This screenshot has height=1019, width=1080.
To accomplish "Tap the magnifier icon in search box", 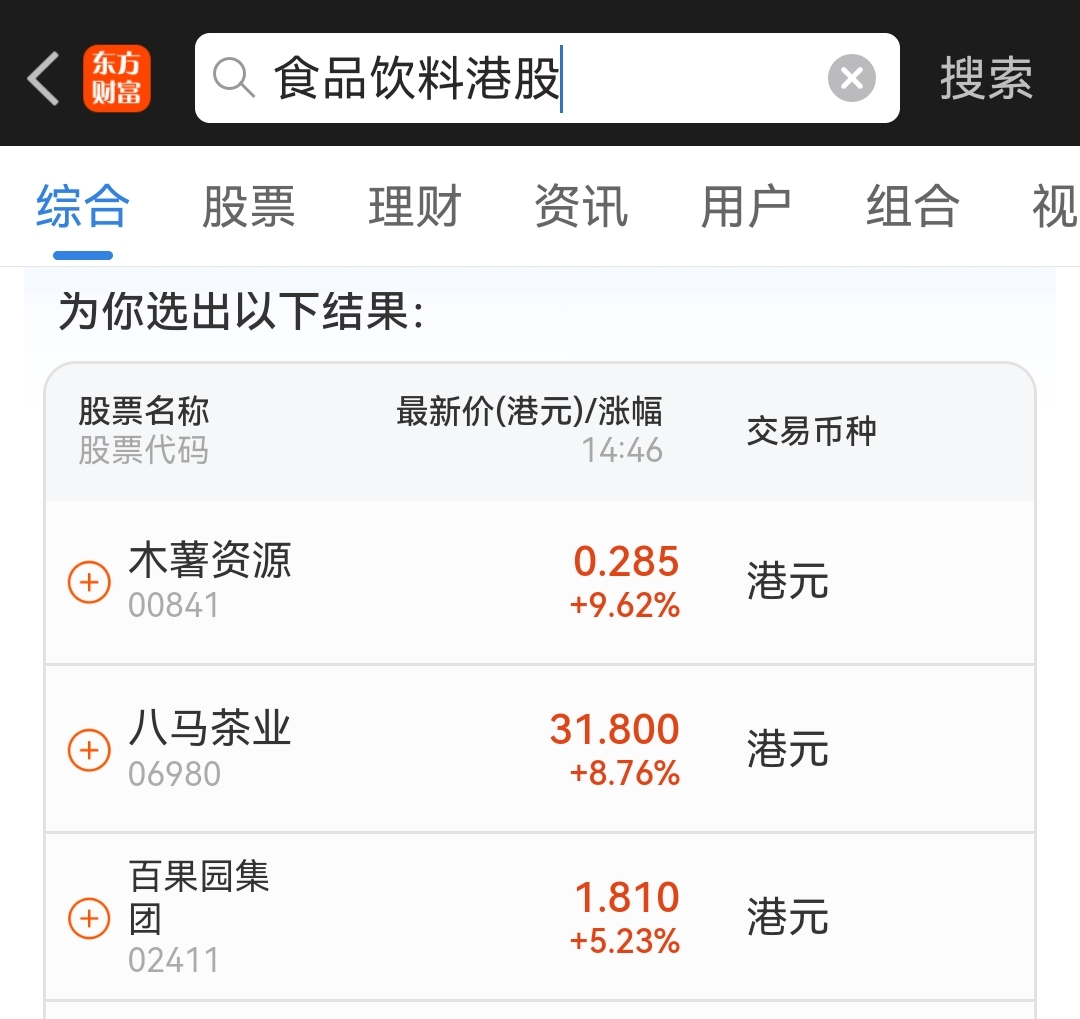I will point(234,78).
